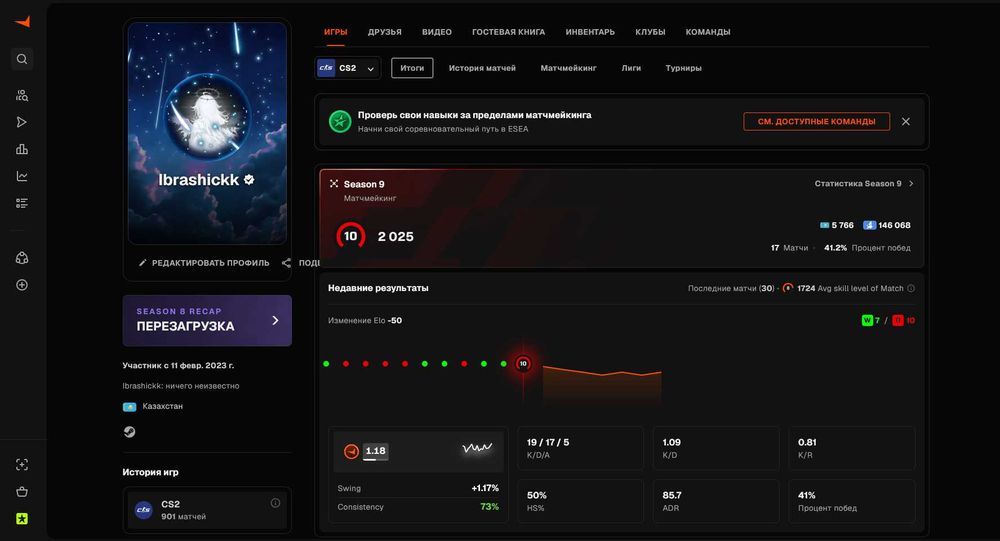Image resolution: width=1000 pixels, height=541 pixels.
Task: Open the find players icon in sidebar
Action: click(x=22, y=96)
